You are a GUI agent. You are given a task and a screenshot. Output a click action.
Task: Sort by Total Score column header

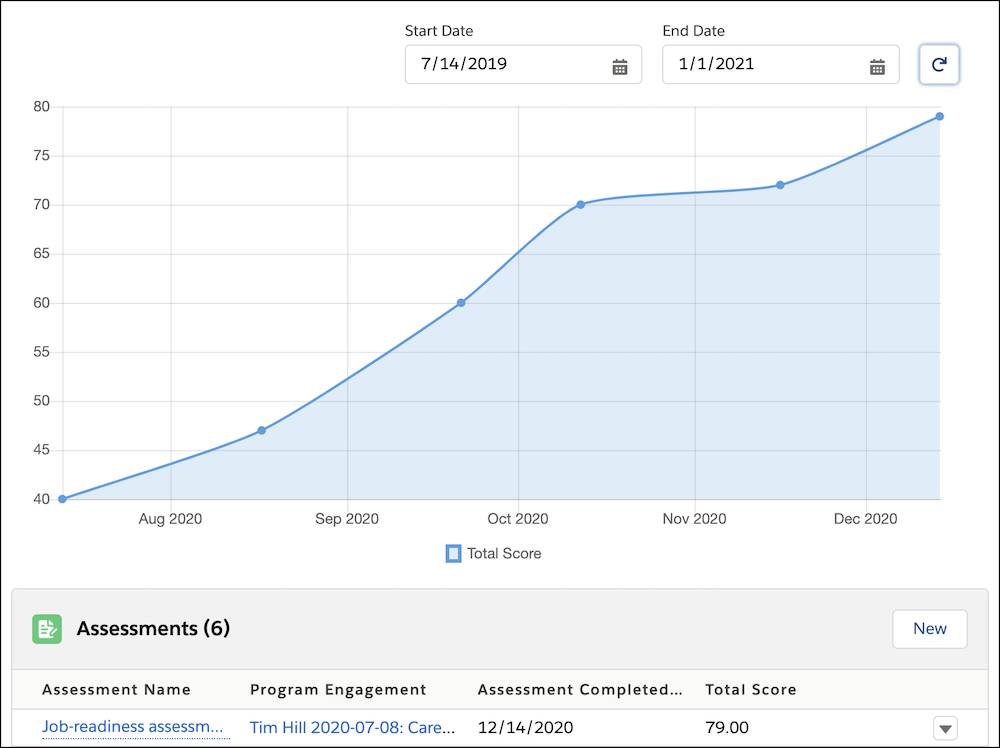(751, 690)
